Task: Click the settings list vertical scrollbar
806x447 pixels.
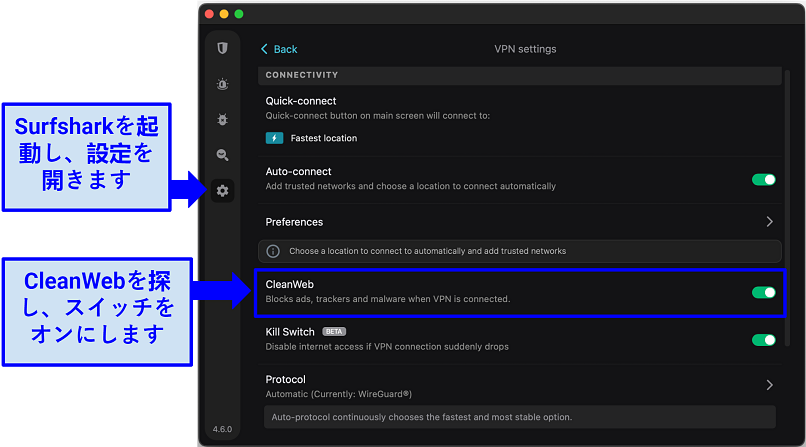Action: (786, 208)
